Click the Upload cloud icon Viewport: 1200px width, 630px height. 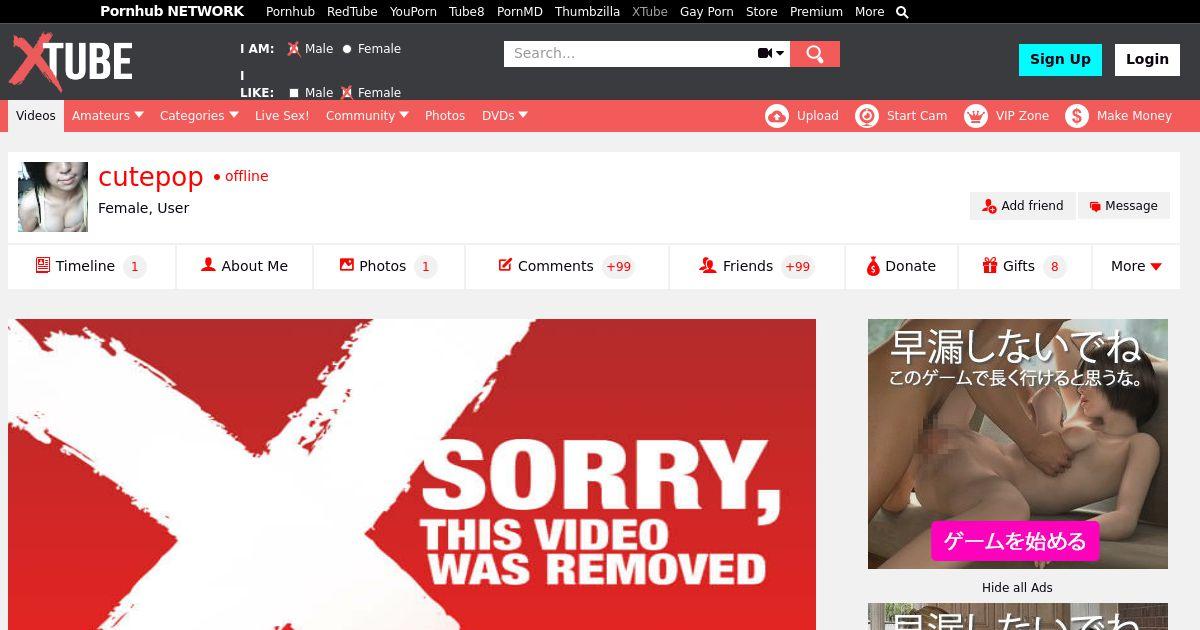pyautogui.click(x=777, y=116)
